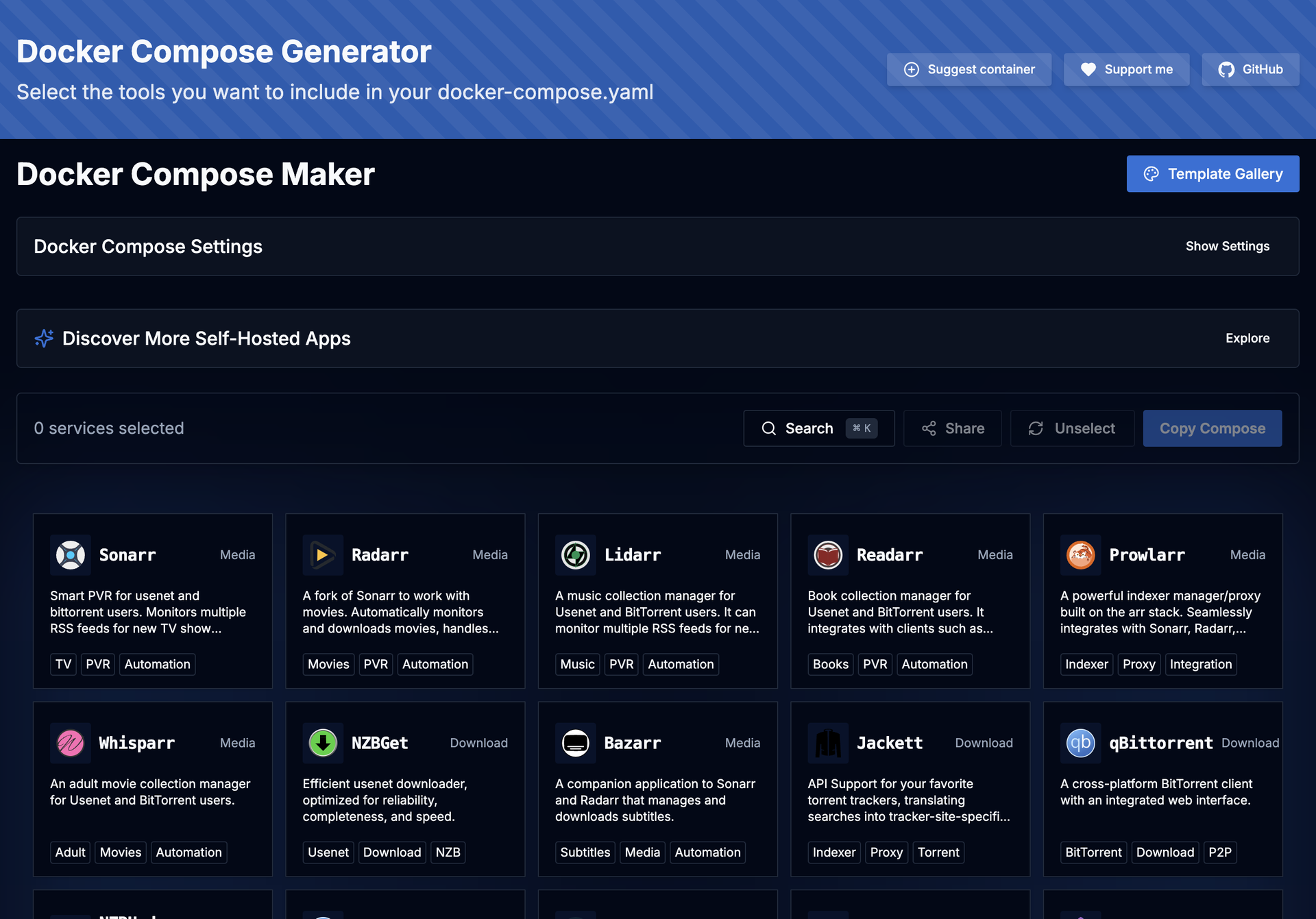Click the Usenet tag on NZBGet

coord(328,852)
